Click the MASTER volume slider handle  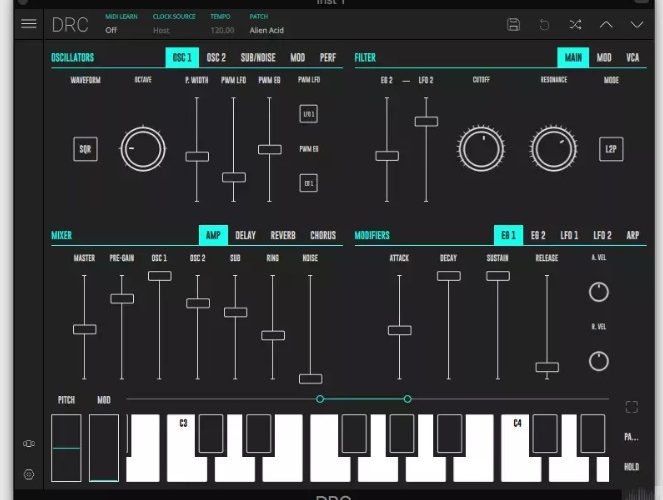[85, 329]
